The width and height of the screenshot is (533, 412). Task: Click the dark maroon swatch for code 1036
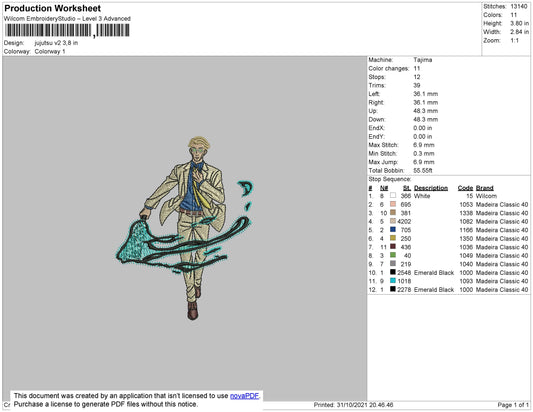pos(393,246)
